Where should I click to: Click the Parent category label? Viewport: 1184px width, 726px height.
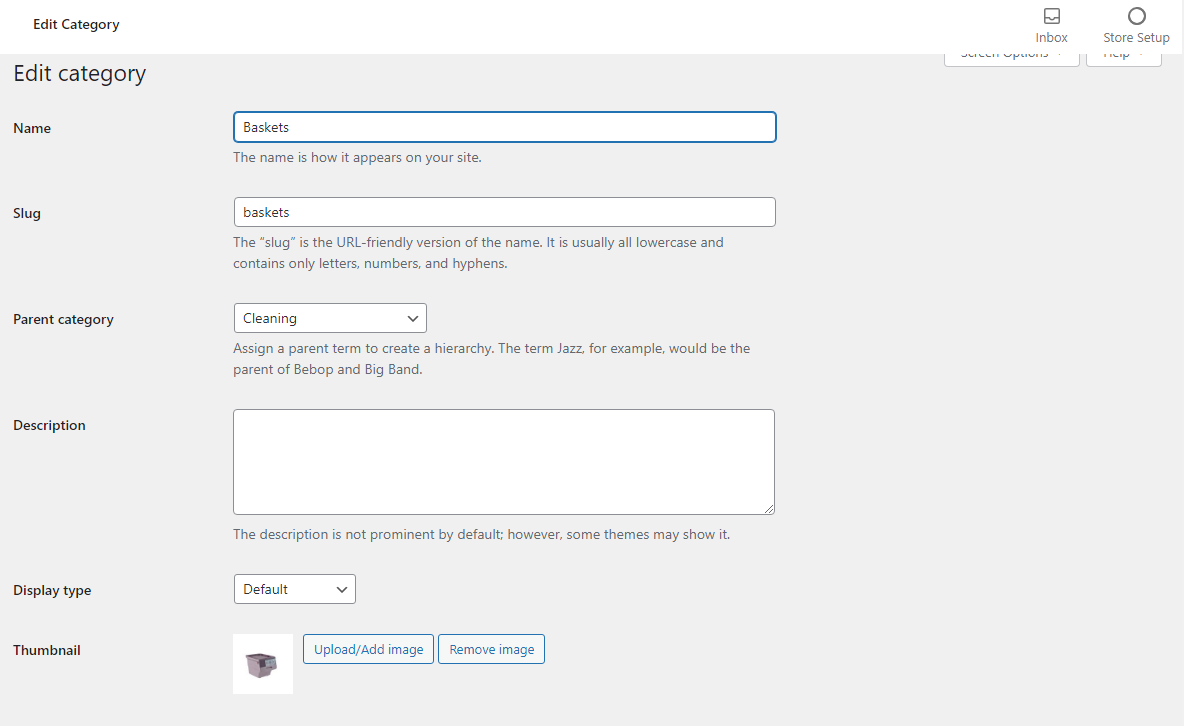point(63,320)
